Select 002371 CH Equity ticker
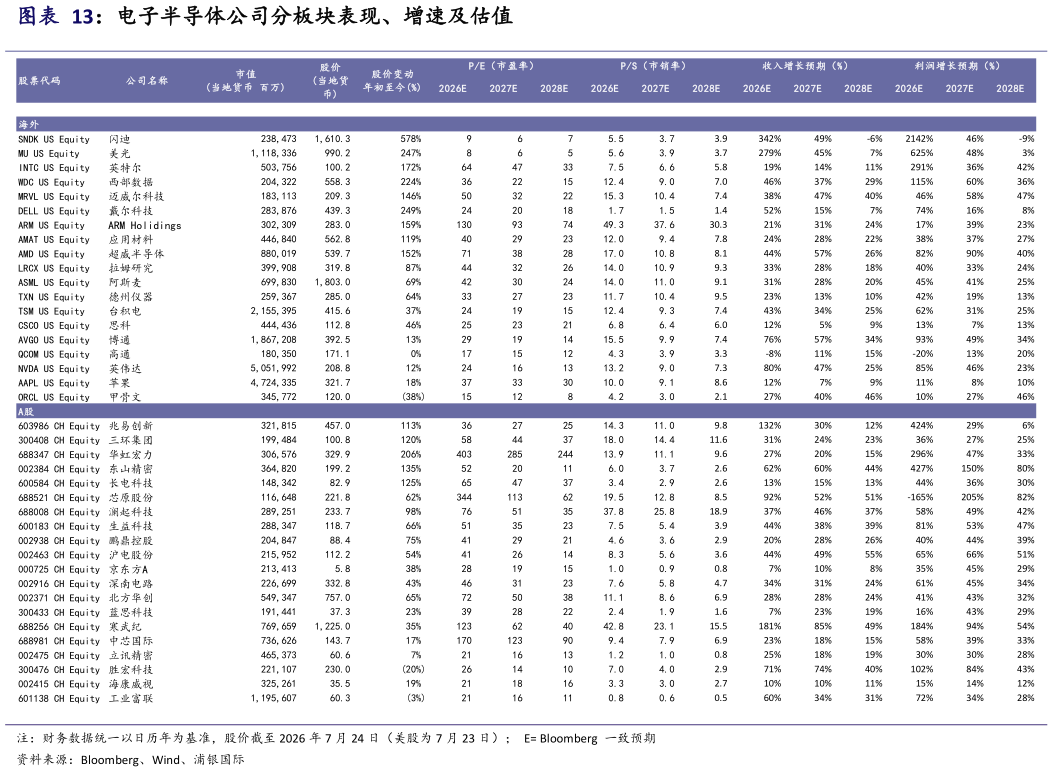This screenshot has height=772, width=1053. (x=59, y=598)
